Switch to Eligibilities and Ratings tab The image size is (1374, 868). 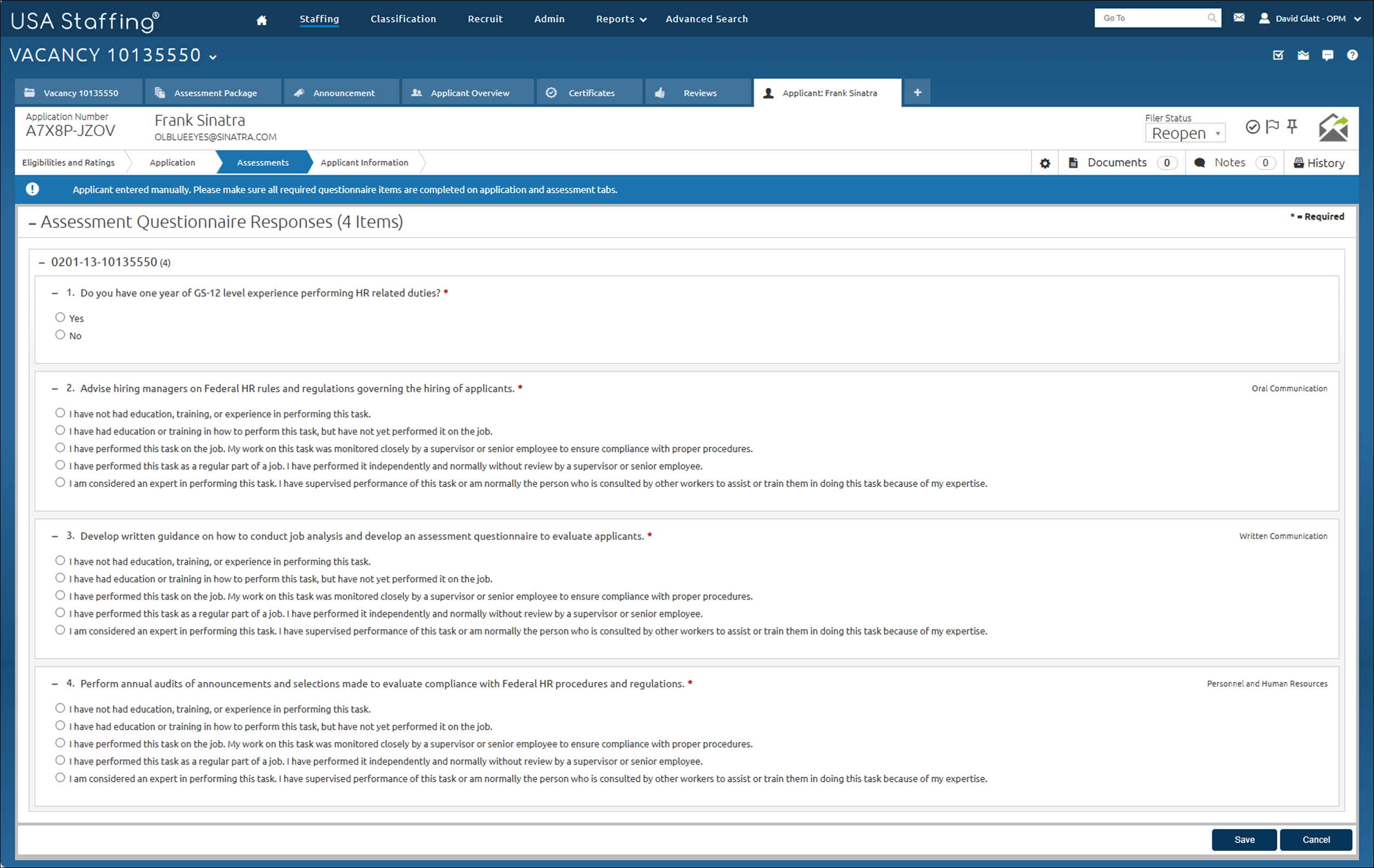69,163
